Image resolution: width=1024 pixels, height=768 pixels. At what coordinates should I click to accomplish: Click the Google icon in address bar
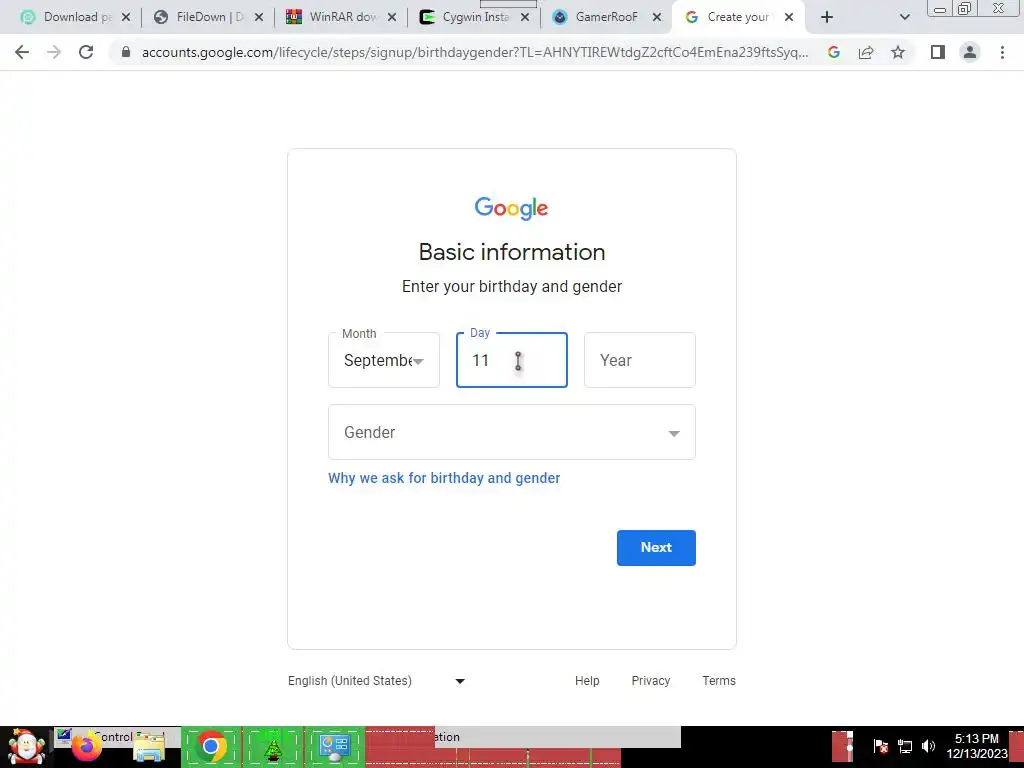[x=833, y=52]
